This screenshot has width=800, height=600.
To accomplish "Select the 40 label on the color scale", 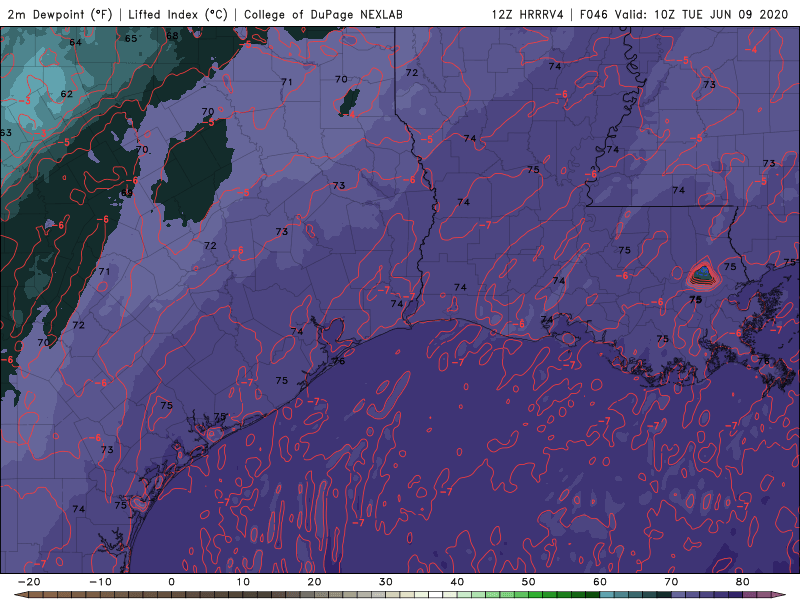I will pyautogui.click(x=457, y=582).
